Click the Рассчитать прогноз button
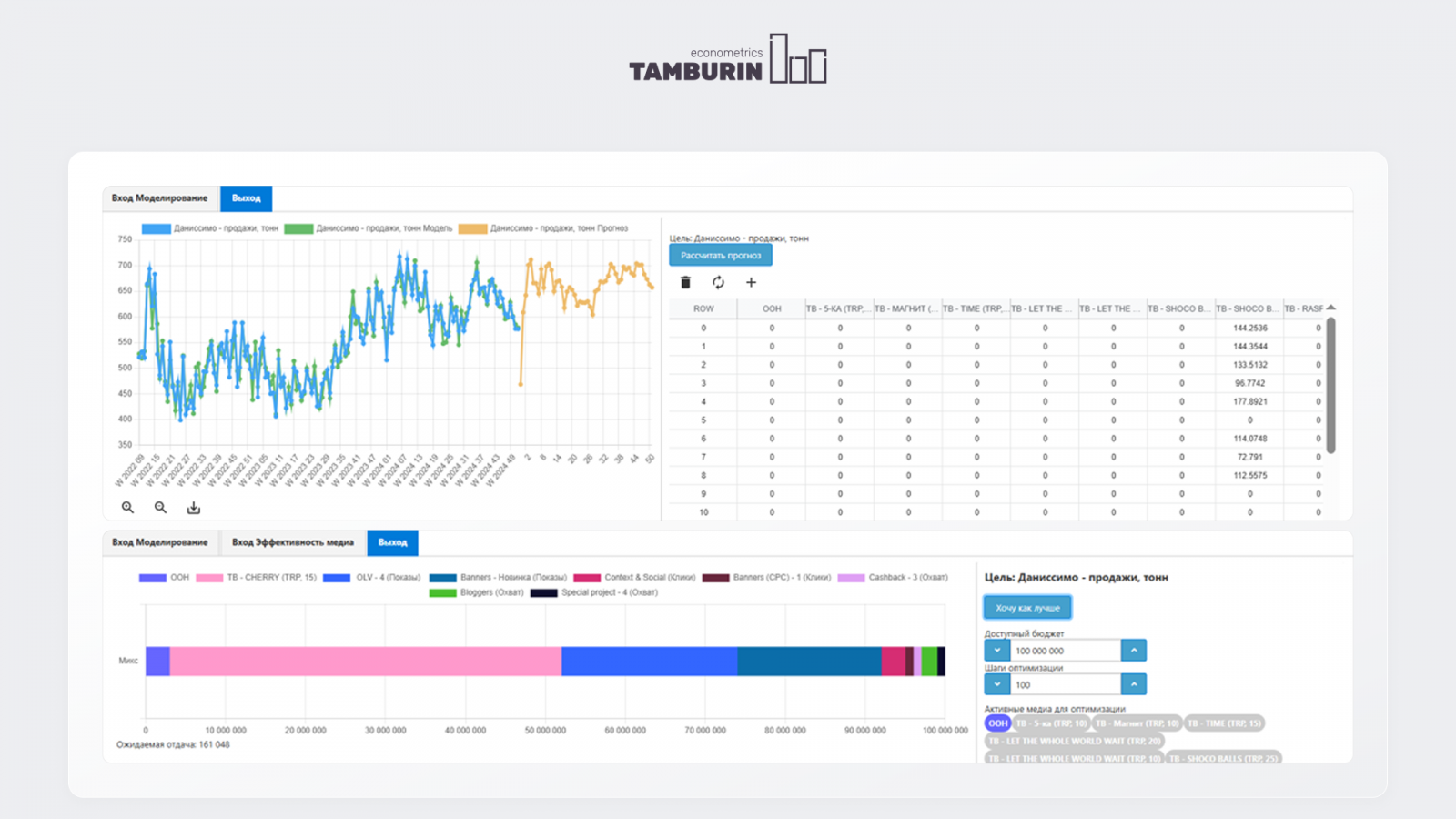 (721, 256)
